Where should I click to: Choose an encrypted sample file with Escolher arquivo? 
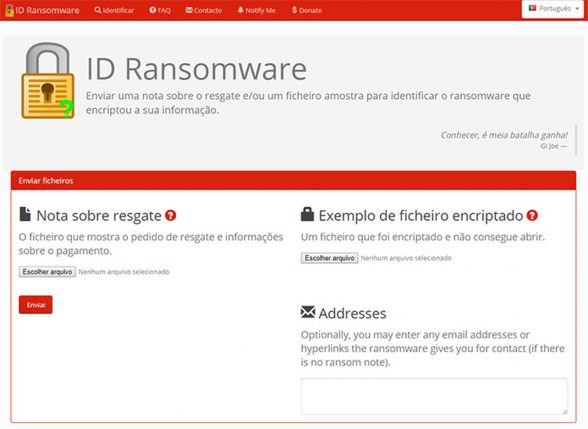coord(330,258)
